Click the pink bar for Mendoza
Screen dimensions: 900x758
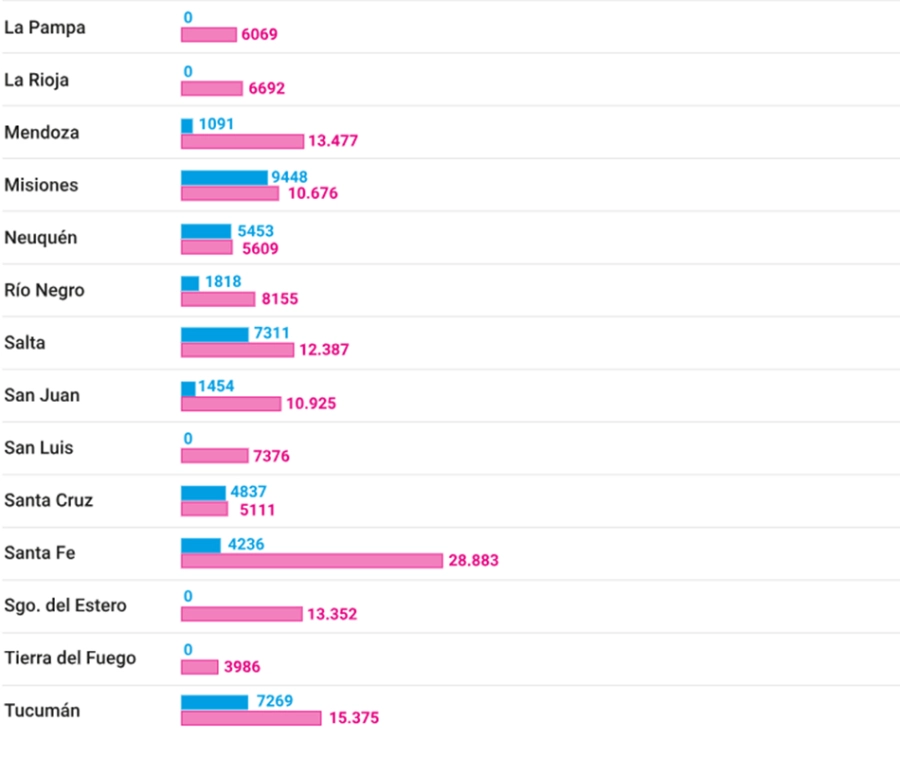coord(242,141)
